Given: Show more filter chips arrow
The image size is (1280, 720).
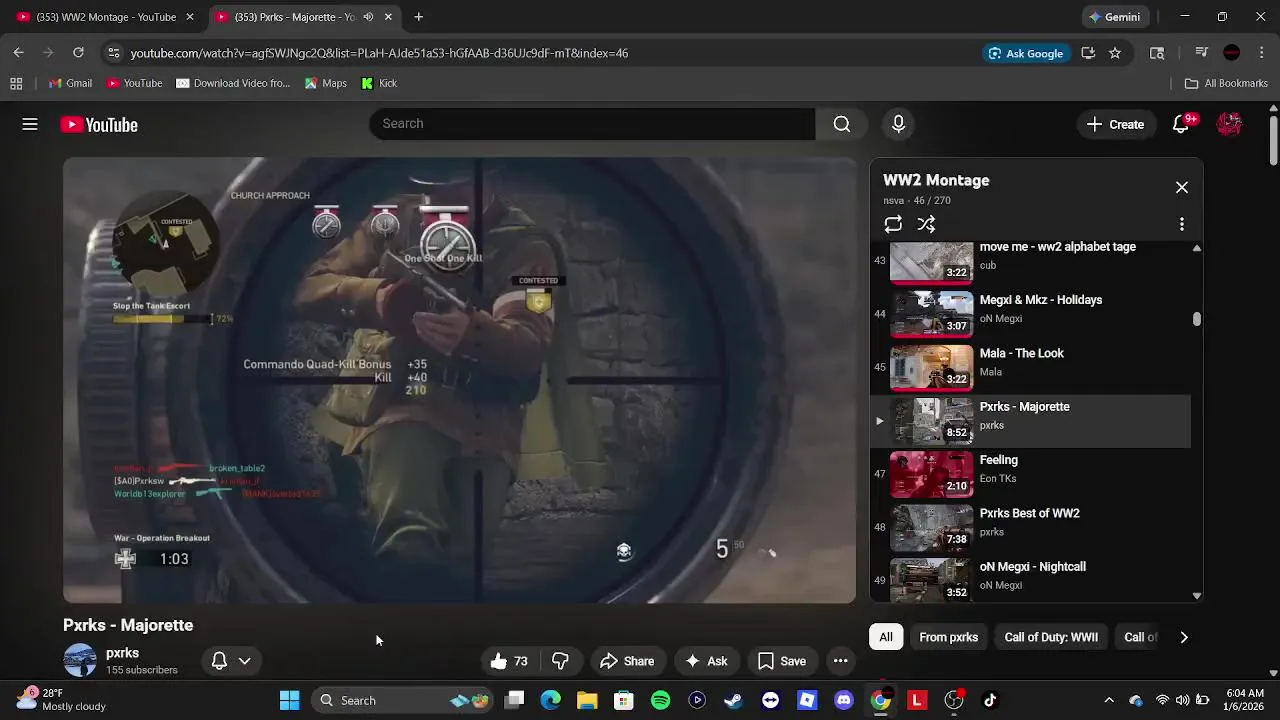Looking at the screenshot, I should [1184, 637].
